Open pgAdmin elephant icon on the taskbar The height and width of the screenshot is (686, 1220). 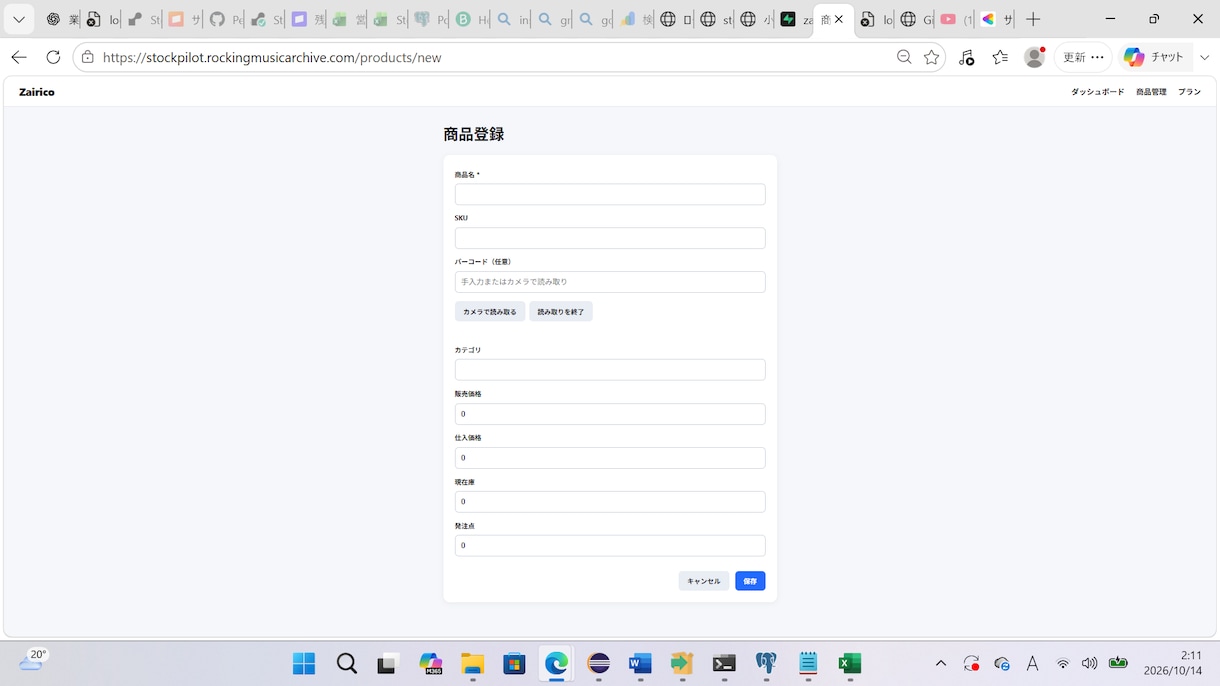(766, 663)
